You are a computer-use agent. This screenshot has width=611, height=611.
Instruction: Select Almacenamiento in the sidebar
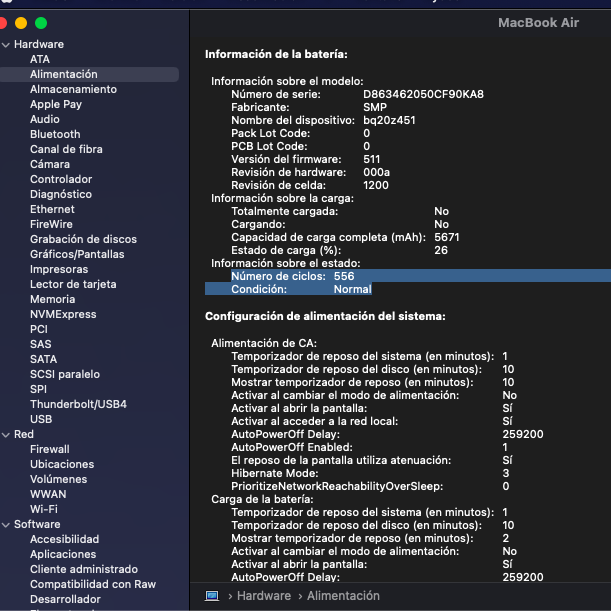pyautogui.click(x=73, y=89)
